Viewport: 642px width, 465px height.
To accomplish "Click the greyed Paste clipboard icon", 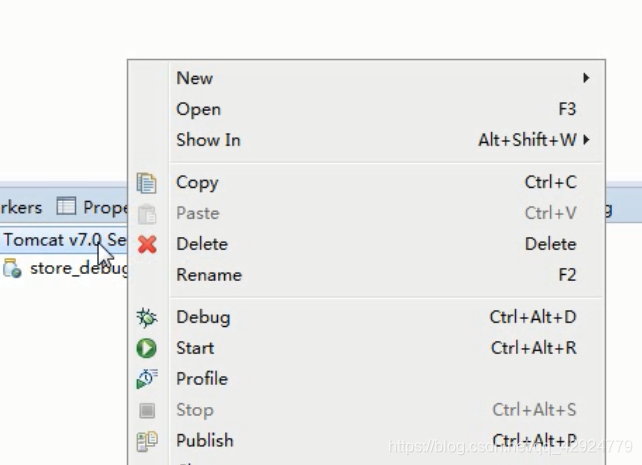I will (147, 214).
